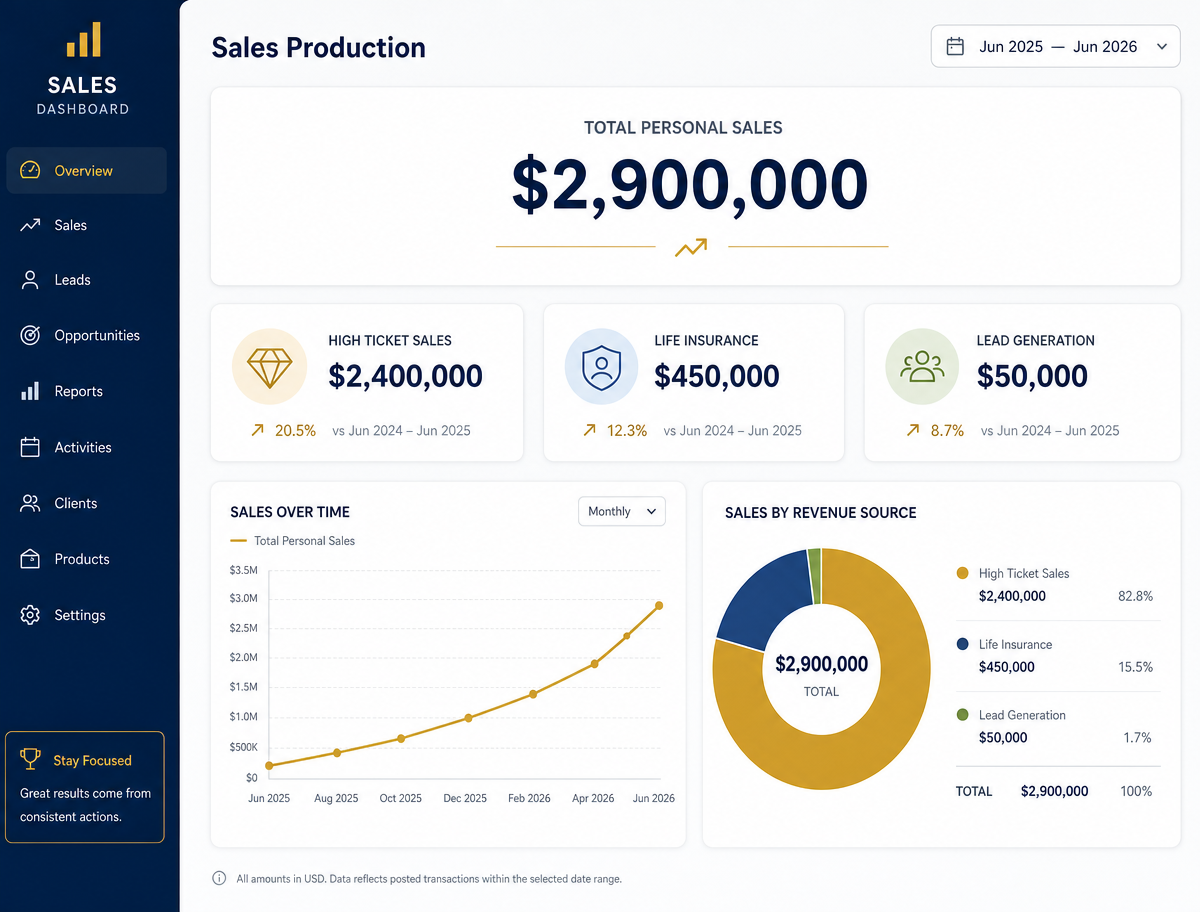
Task: Navigate to Opportunities in the sidebar
Action: [86, 335]
